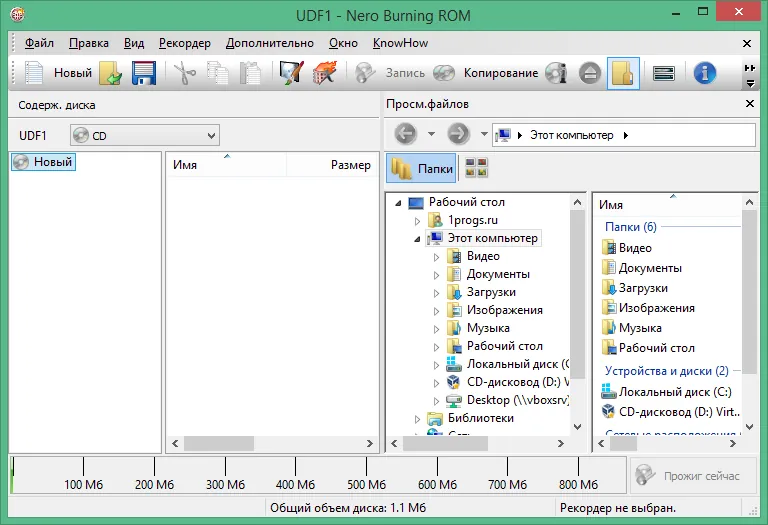Open the Окно menu

tap(343, 43)
